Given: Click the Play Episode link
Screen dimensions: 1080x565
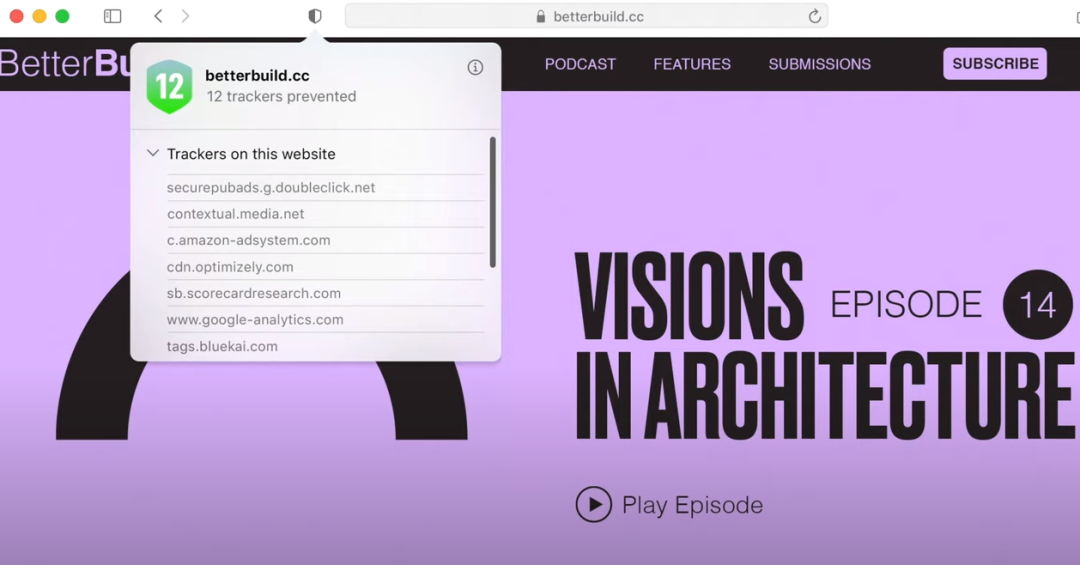Looking at the screenshot, I should (692, 505).
